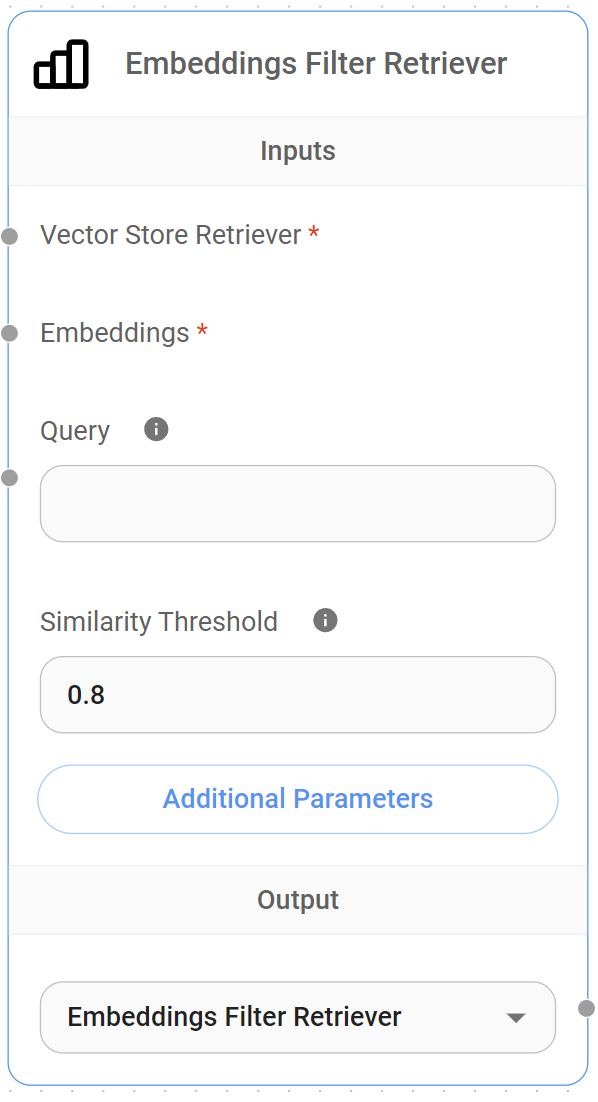Select the Output section header
This screenshot has height=1102, width=598.
click(x=297, y=899)
